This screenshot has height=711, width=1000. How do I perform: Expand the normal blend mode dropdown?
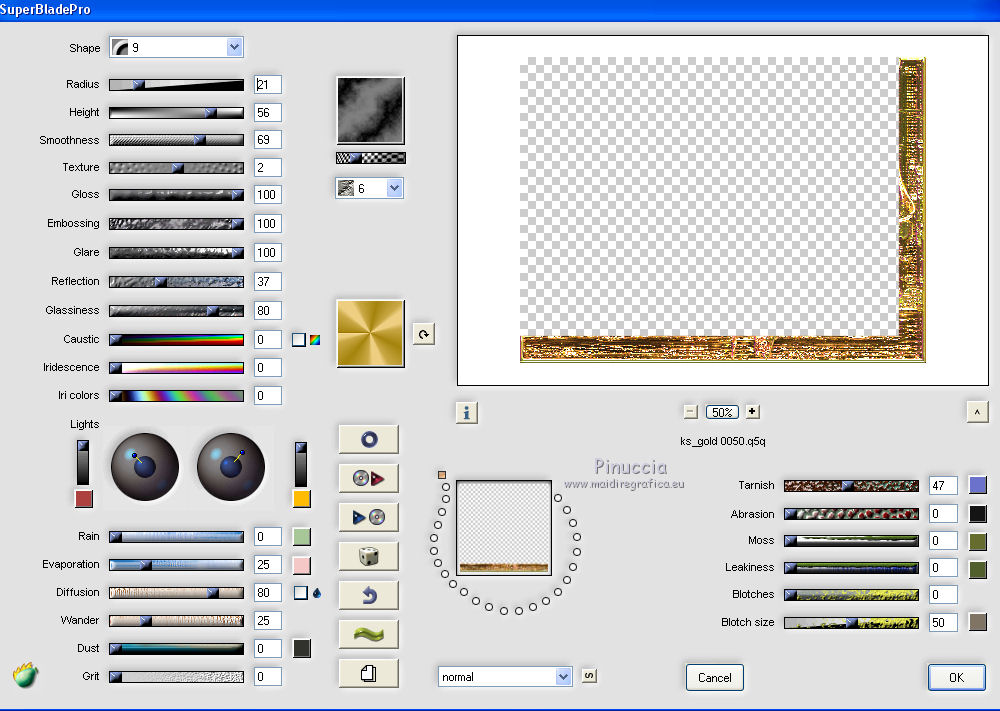tap(563, 677)
